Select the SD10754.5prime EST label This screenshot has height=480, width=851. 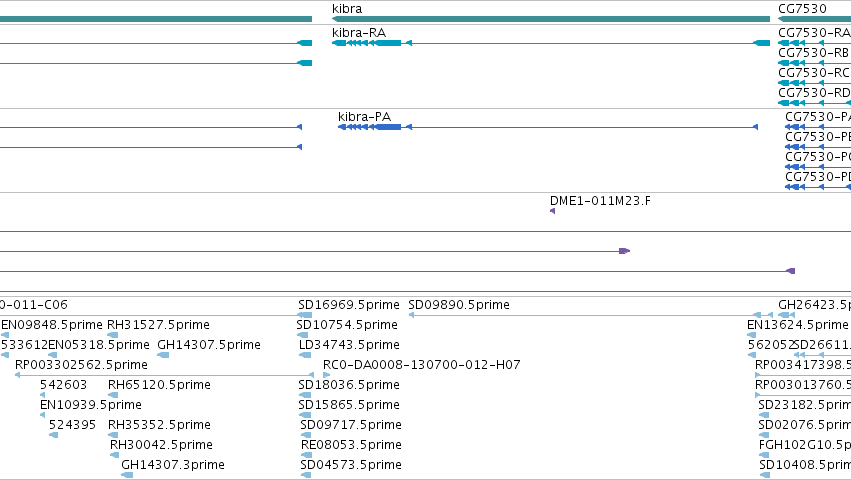coord(347,325)
